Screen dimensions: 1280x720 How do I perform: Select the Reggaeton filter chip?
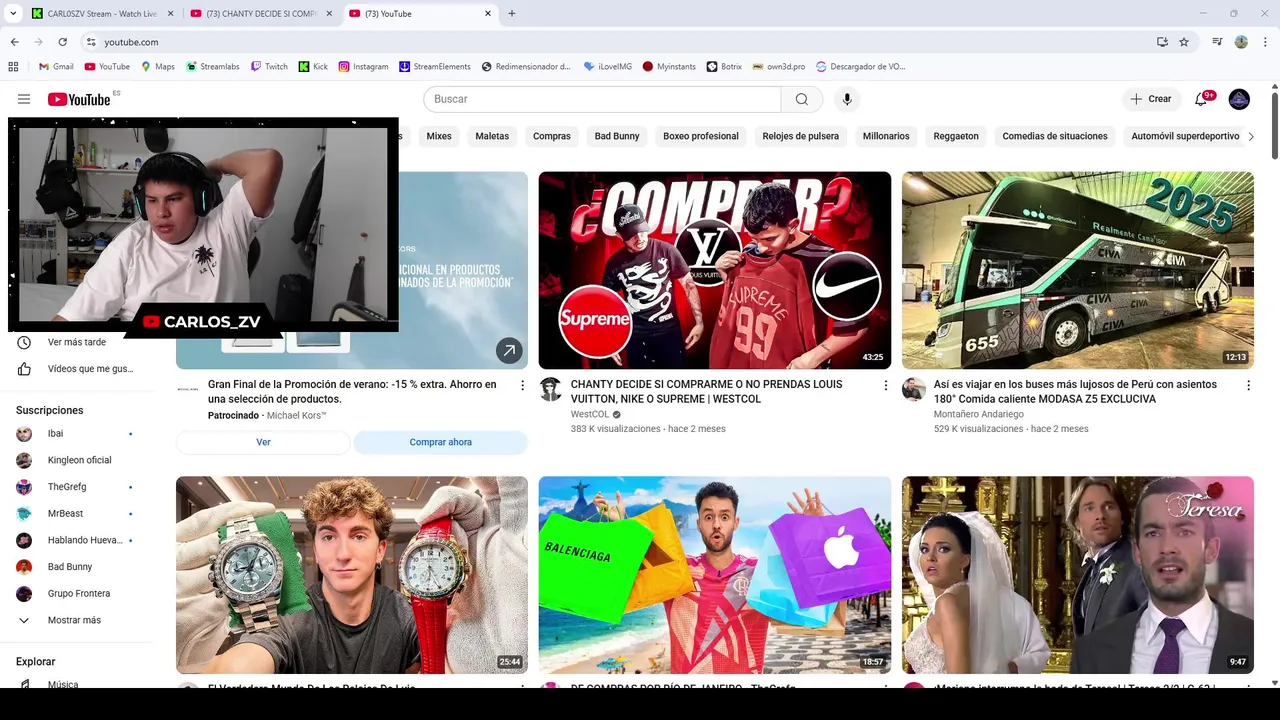[956, 136]
